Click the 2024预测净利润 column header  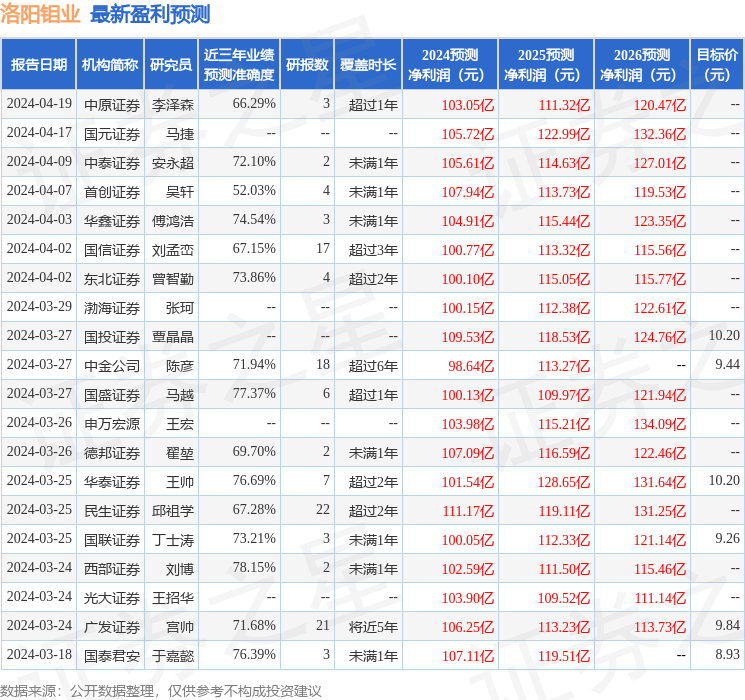(450, 65)
